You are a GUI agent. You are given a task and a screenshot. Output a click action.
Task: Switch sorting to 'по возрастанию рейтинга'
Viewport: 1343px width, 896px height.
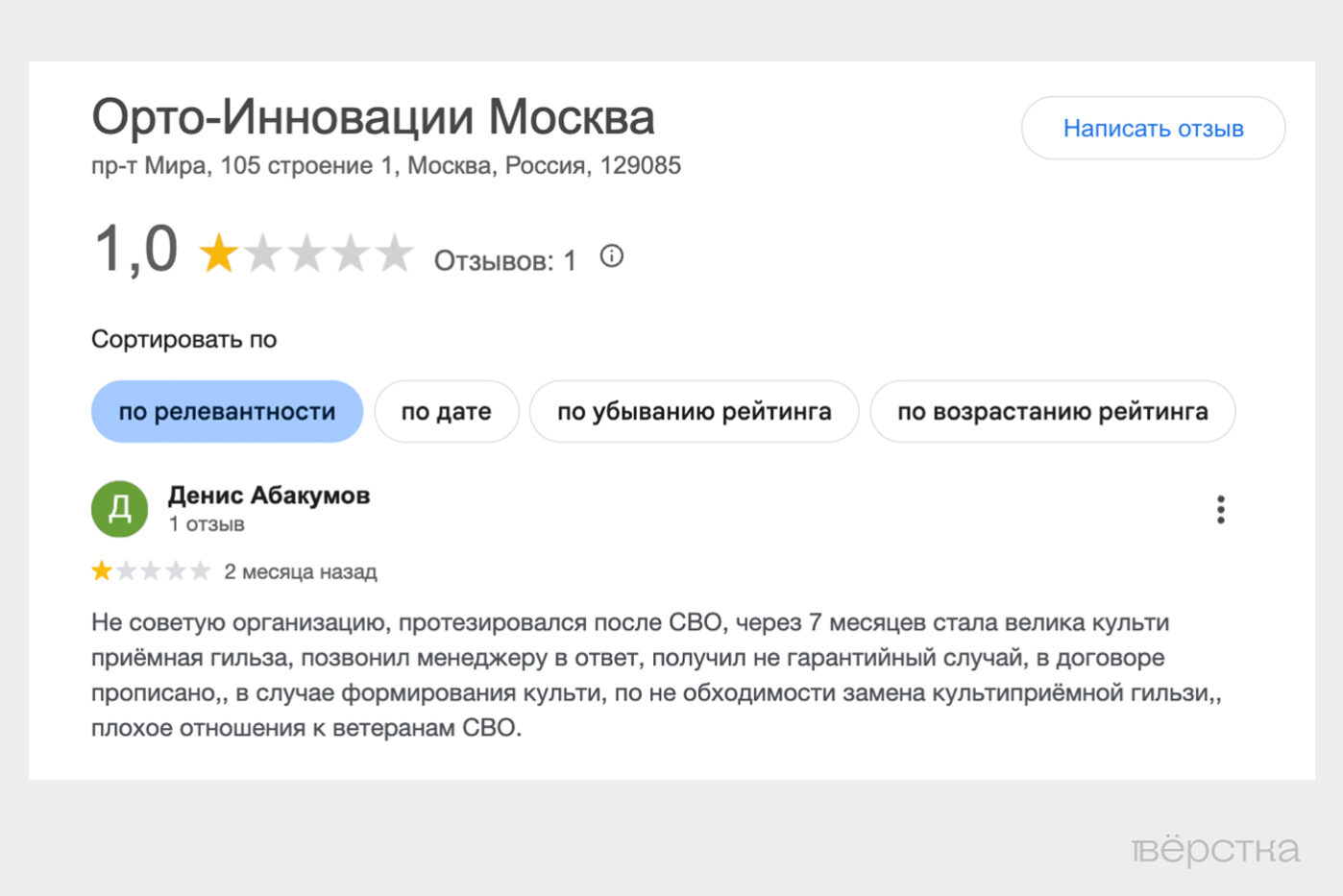coord(1052,411)
